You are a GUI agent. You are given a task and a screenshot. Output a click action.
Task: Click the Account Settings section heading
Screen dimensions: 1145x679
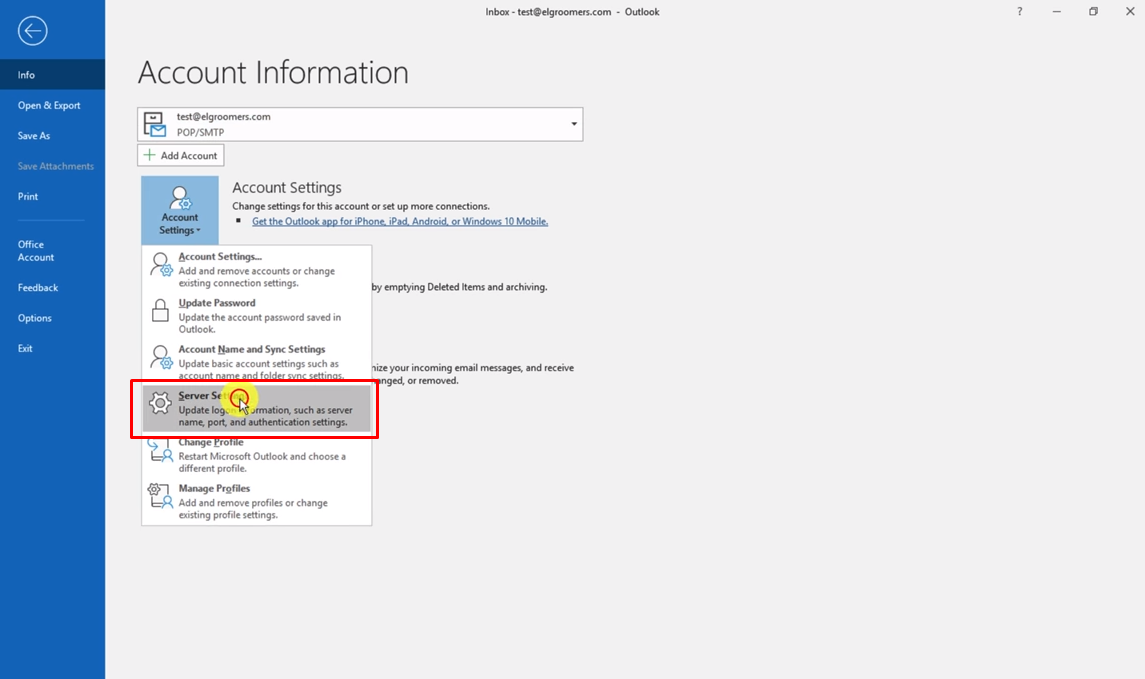(286, 188)
